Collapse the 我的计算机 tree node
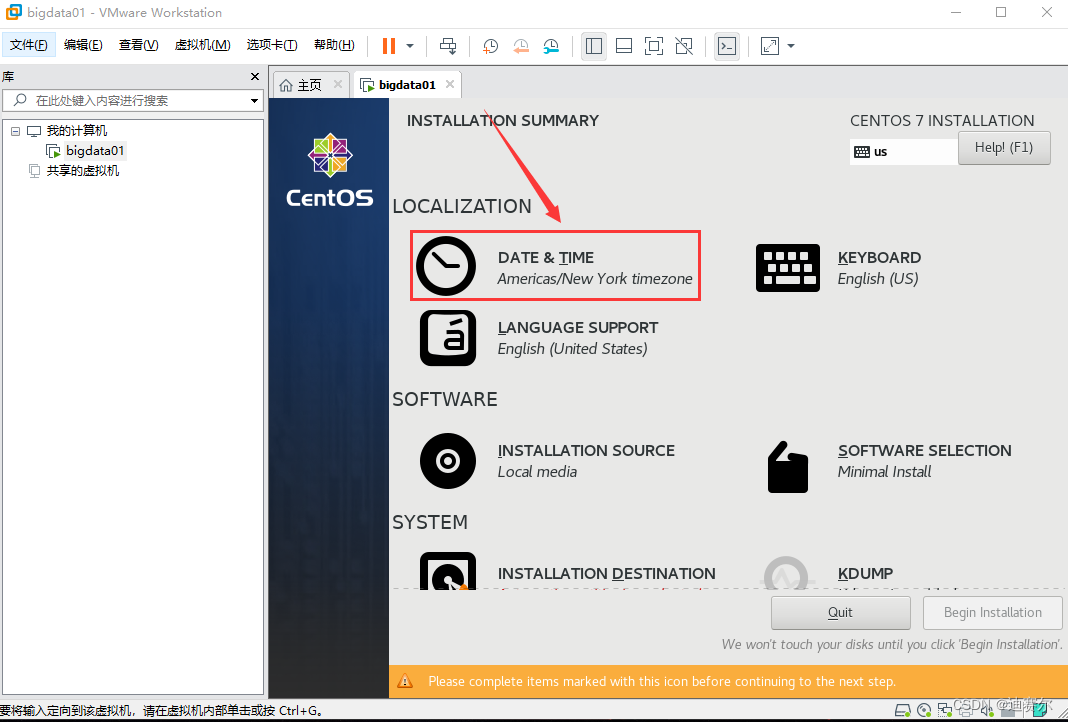The height and width of the screenshot is (722, 1068). [x=16, y=131]
